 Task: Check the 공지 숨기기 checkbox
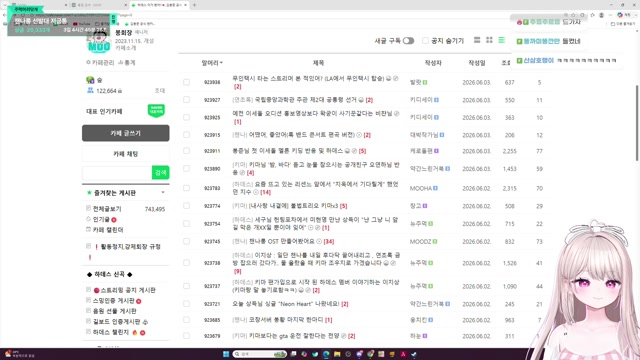click(x=425, y=41)
